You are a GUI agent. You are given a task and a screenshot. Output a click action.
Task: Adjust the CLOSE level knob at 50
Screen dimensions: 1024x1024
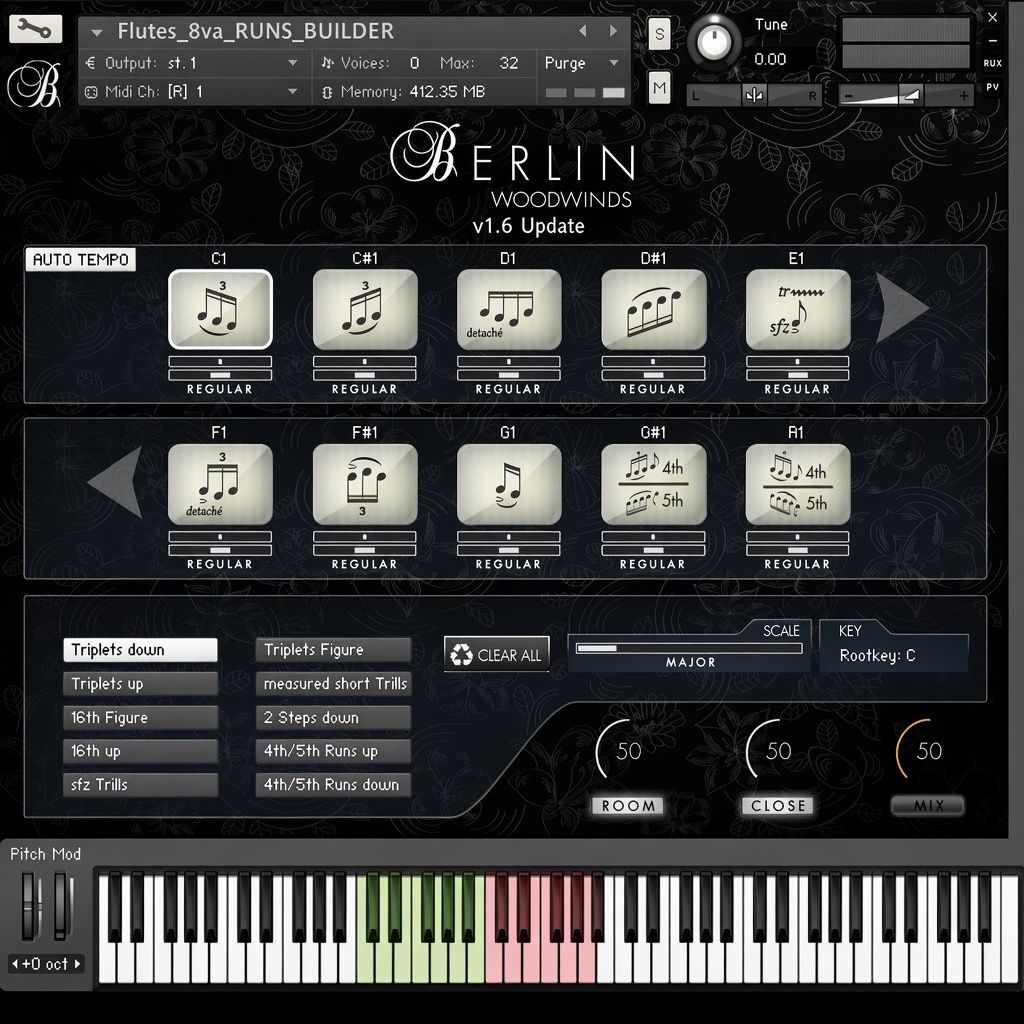(x=778, y=750)
